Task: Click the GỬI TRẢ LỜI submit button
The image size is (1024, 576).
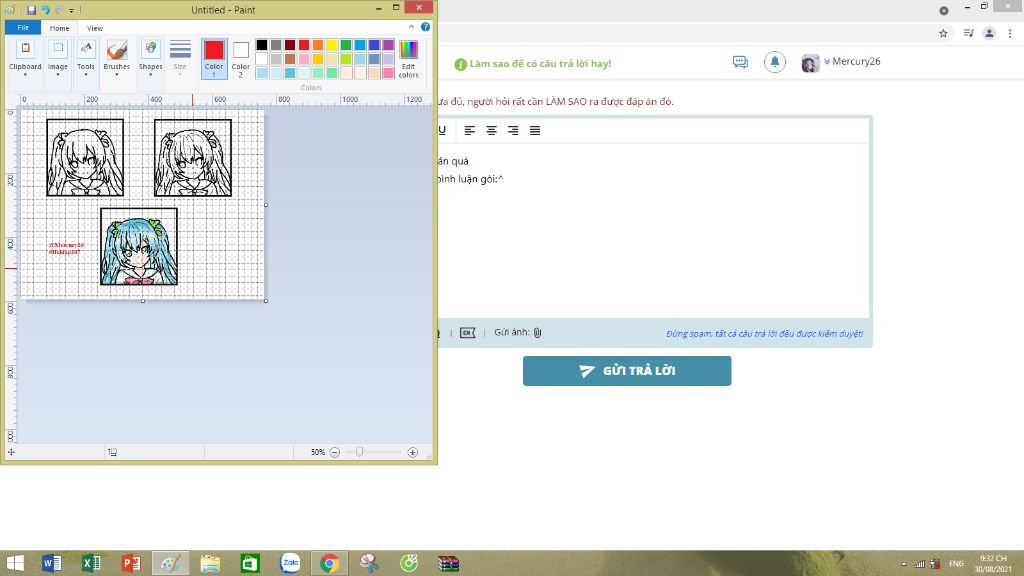Action: 627,371
